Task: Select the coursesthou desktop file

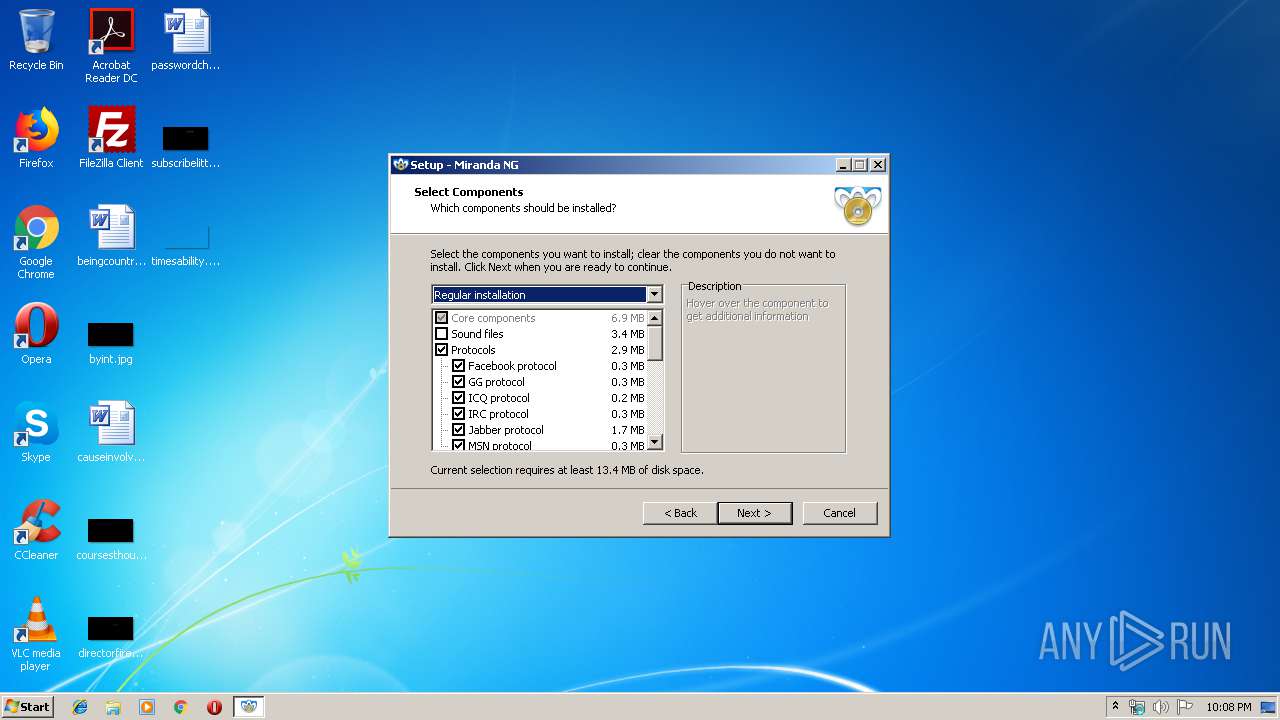Action: pos(111,538)
